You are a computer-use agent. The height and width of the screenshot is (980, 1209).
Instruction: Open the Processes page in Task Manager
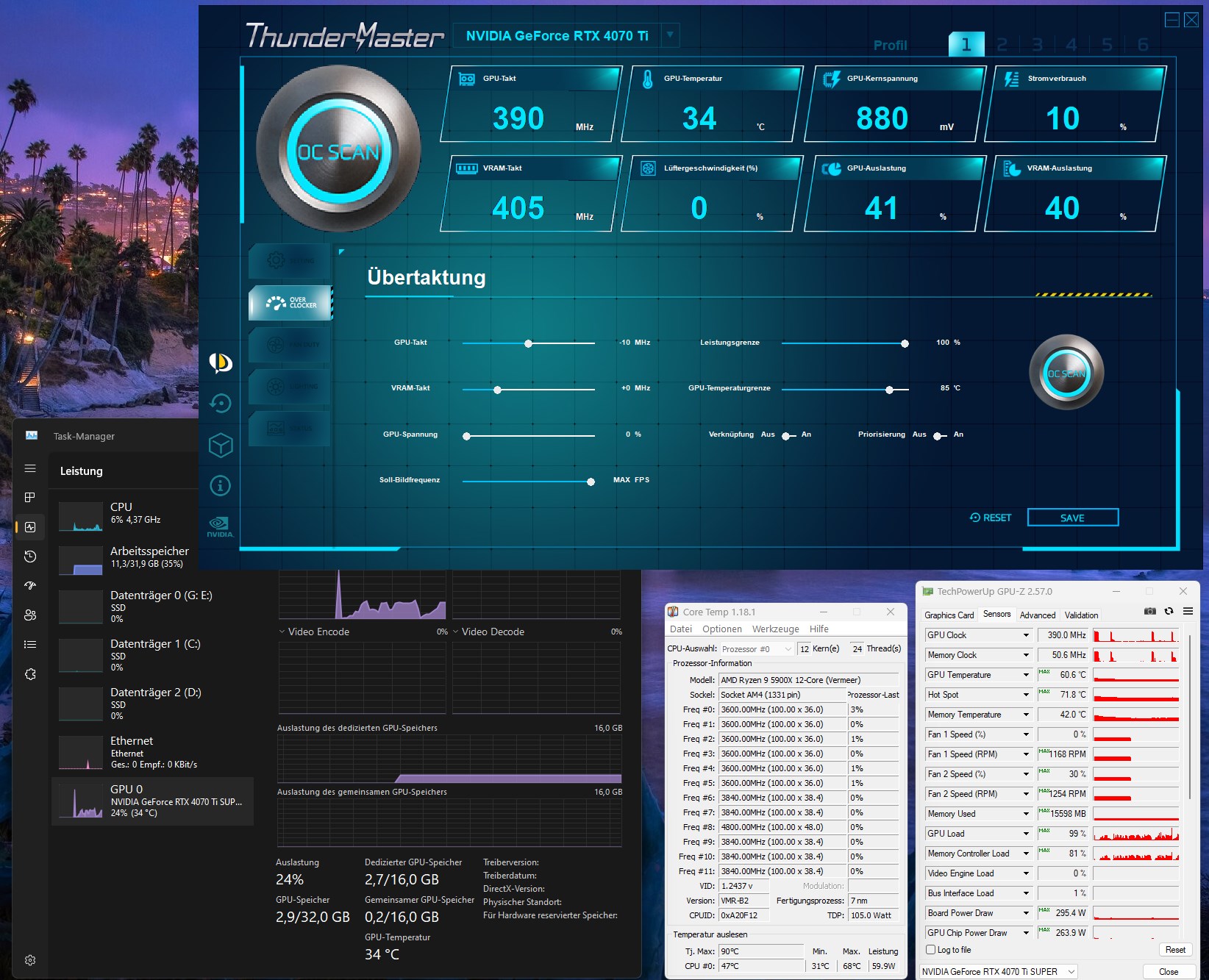(30, 498)
